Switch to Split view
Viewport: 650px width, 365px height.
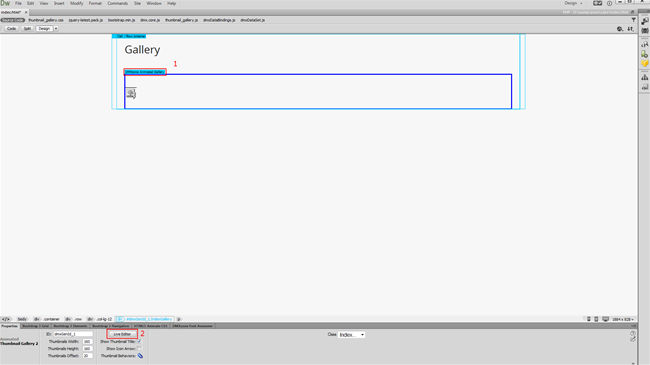point(27,29)
